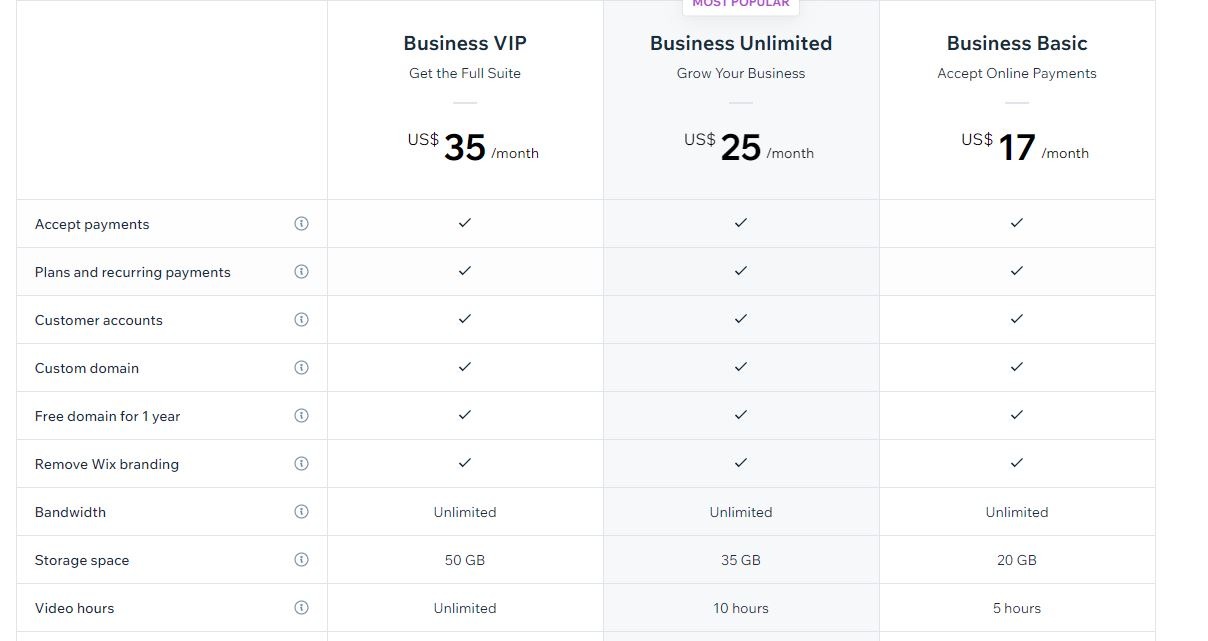The width and height of the screenshot is (1208, 641).
Task: Click Business Basic's Remove Wix branding checkmark
Action: click(1017, 463)
